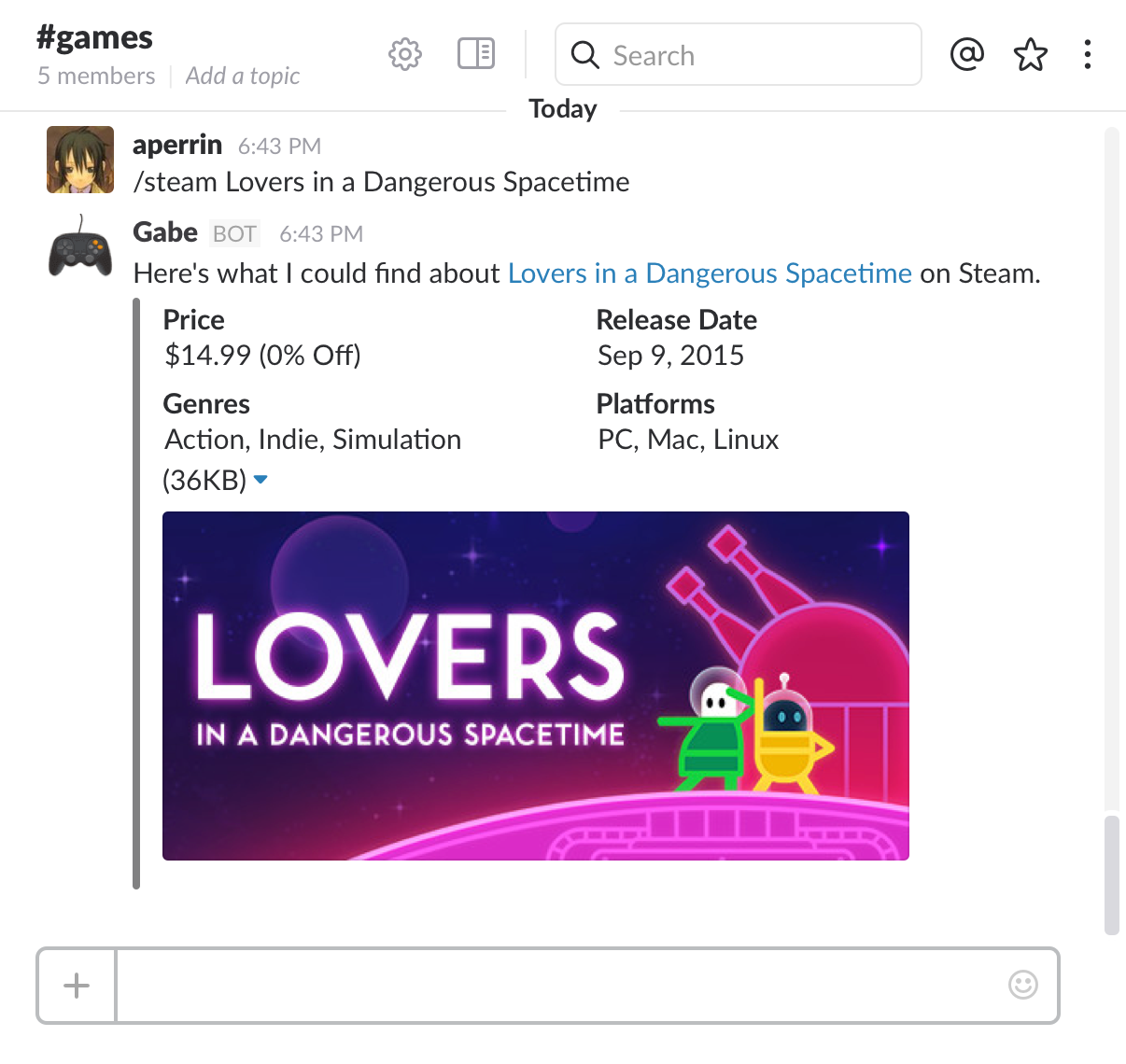Click the 6:43 PM timestamp on aperrin's message
Screen dimensions: 1126x1064
tap(279, 147)
